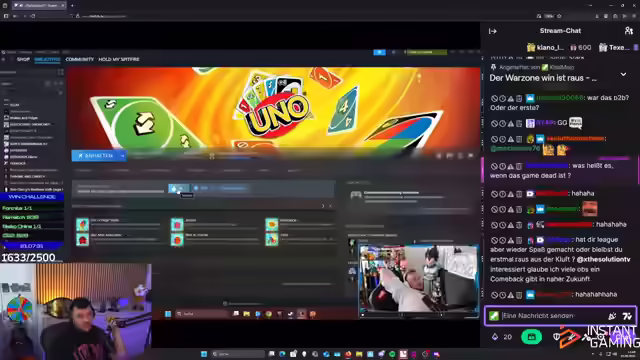Timeout the user who wrote 'war das b2b?'
The height and width of the screenshot is (360, 640).
tap(502, 98)
